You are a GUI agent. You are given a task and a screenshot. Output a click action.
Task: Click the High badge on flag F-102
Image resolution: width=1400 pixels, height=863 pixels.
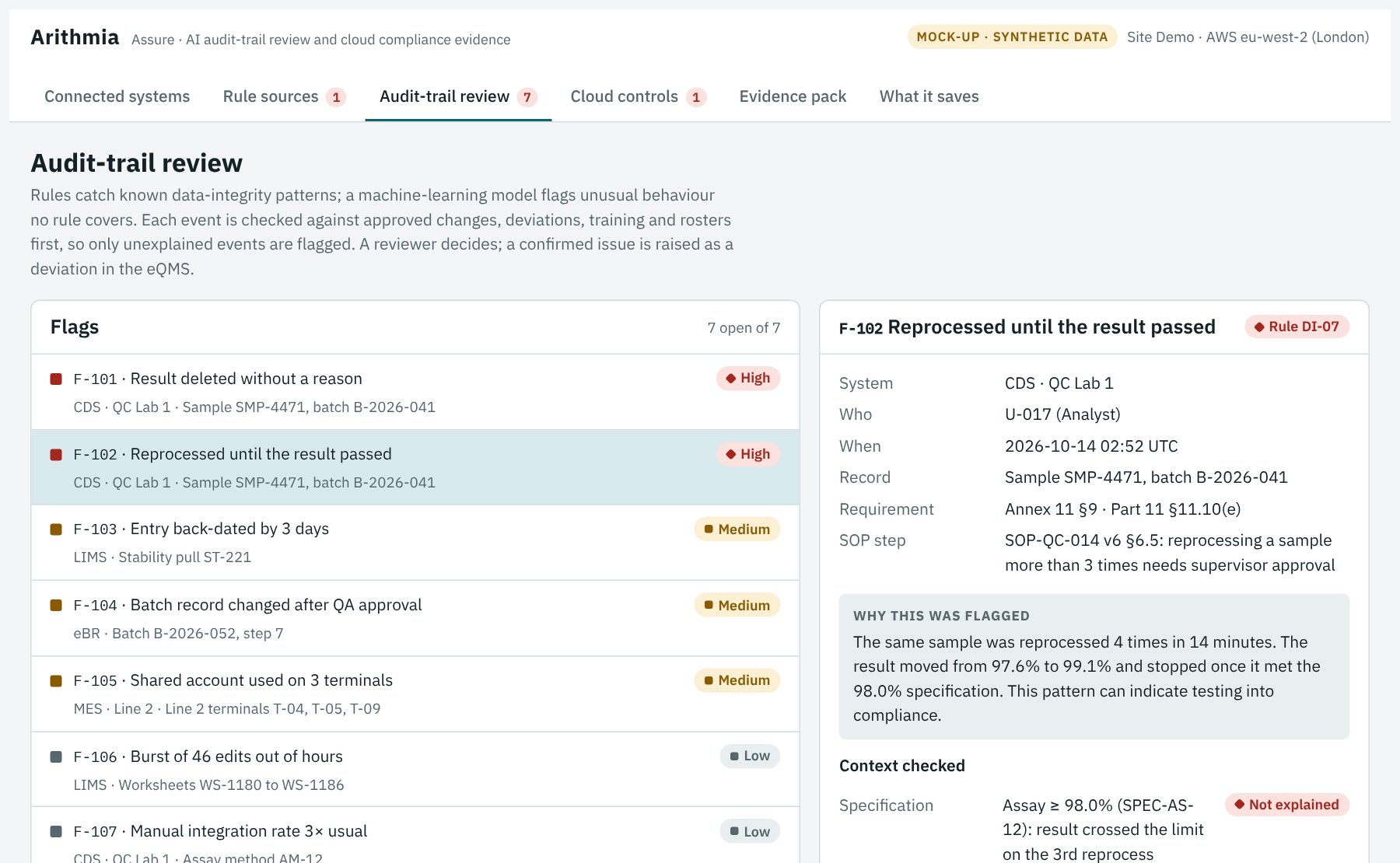point(747,454)
